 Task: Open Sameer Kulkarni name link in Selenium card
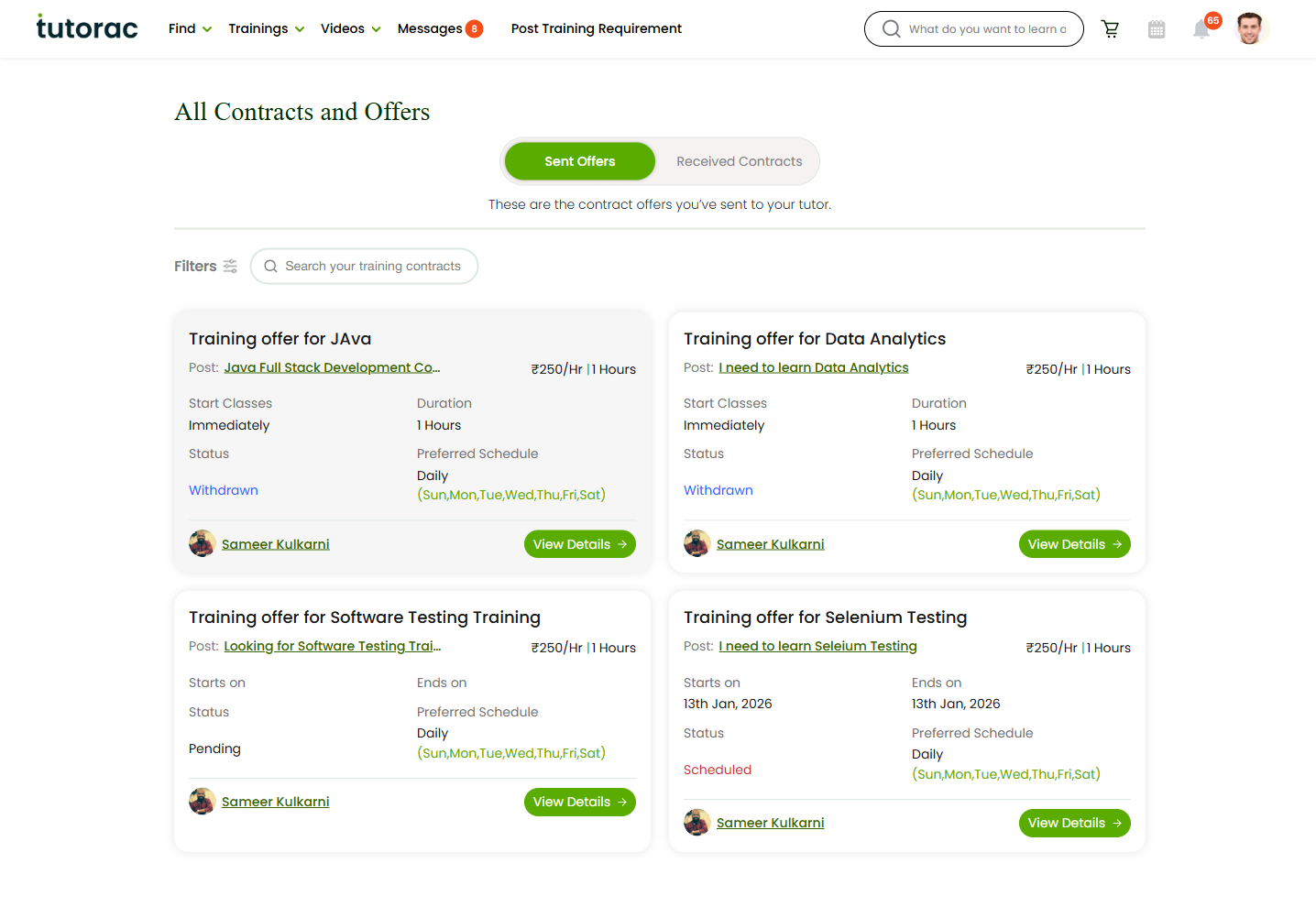click(770, 823)
